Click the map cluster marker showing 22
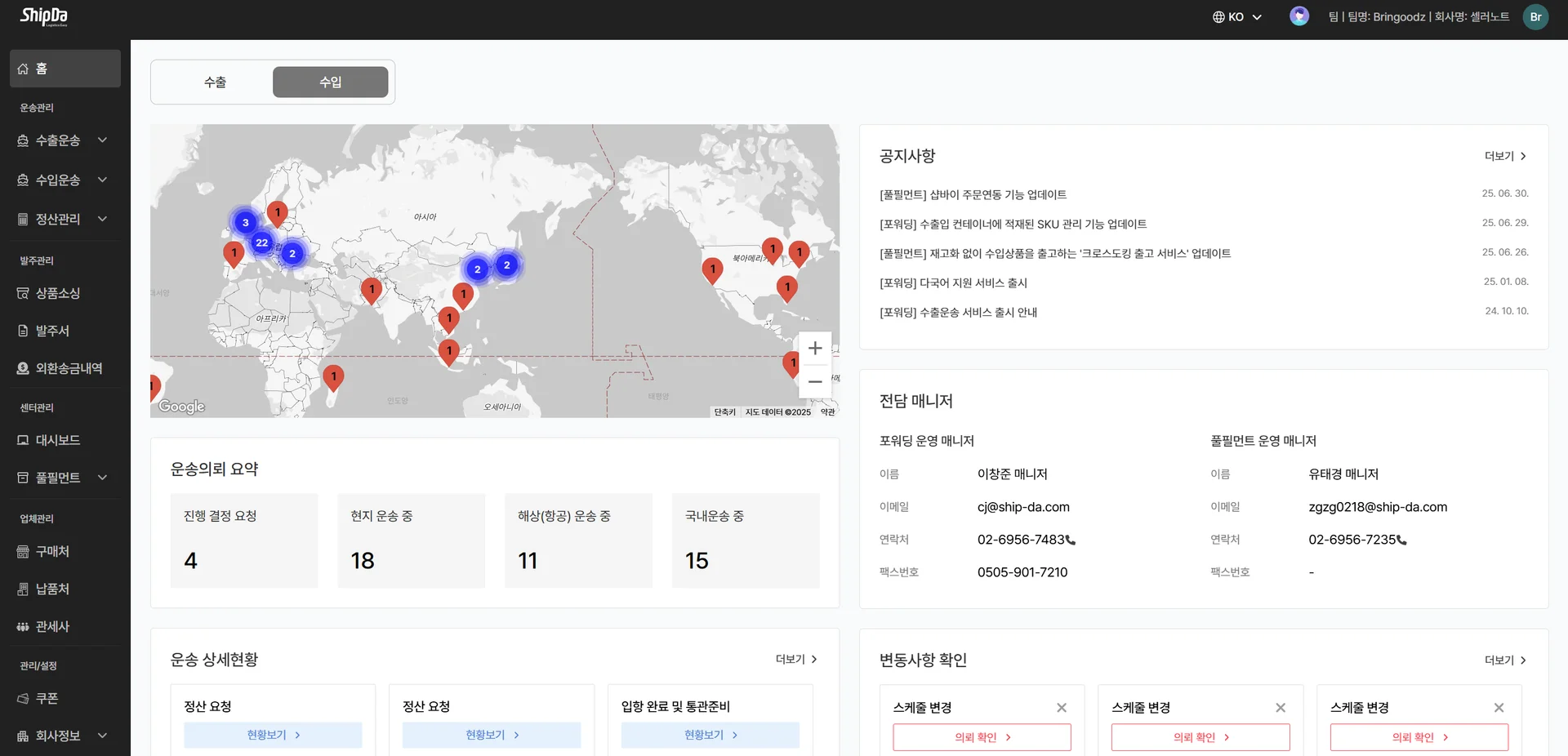The height and width of the screenshot is (756, 1568). pyautogui.click(x=261, y=242)
